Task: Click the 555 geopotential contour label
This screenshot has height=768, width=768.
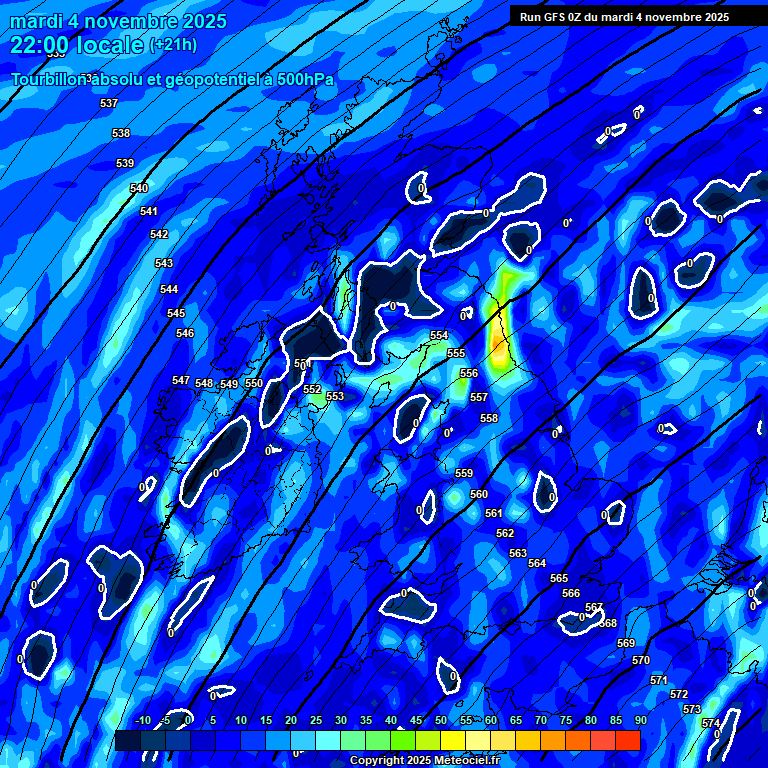Action: [x=456, y=353]
